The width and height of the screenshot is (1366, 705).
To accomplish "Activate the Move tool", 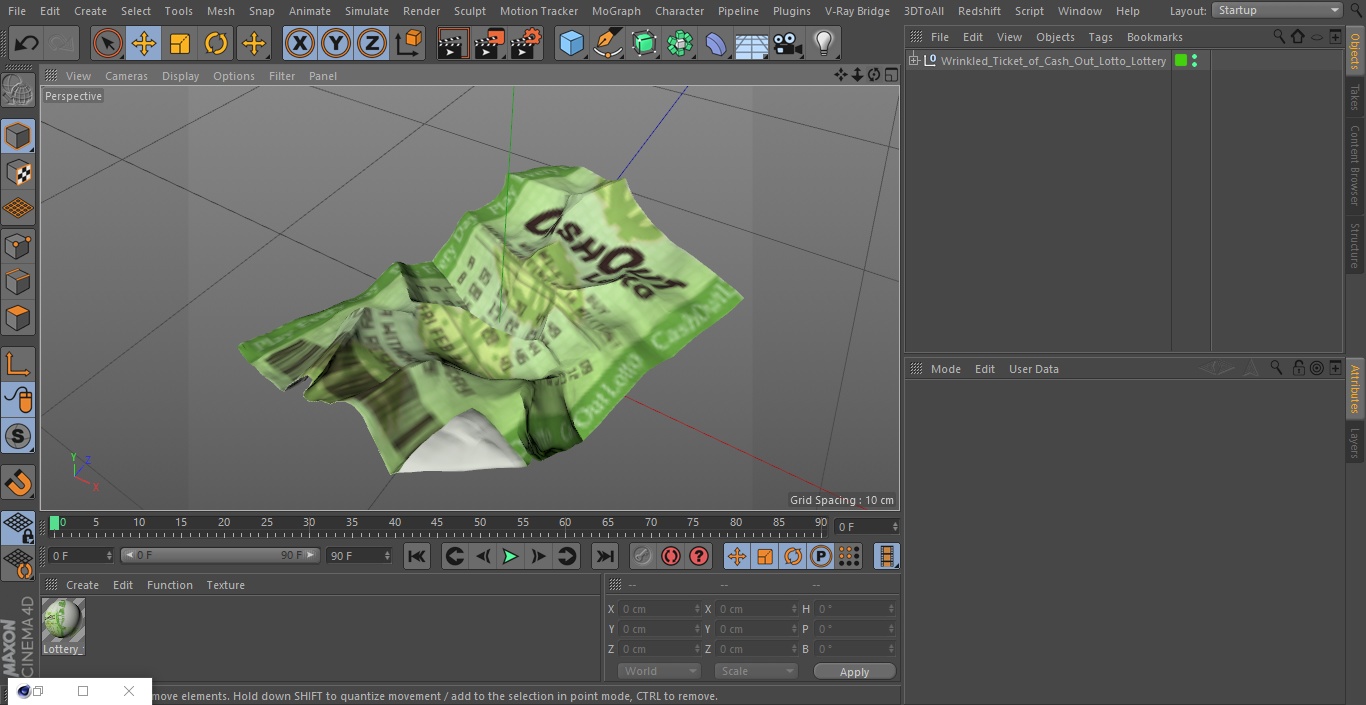I will (x=144, y=43).
